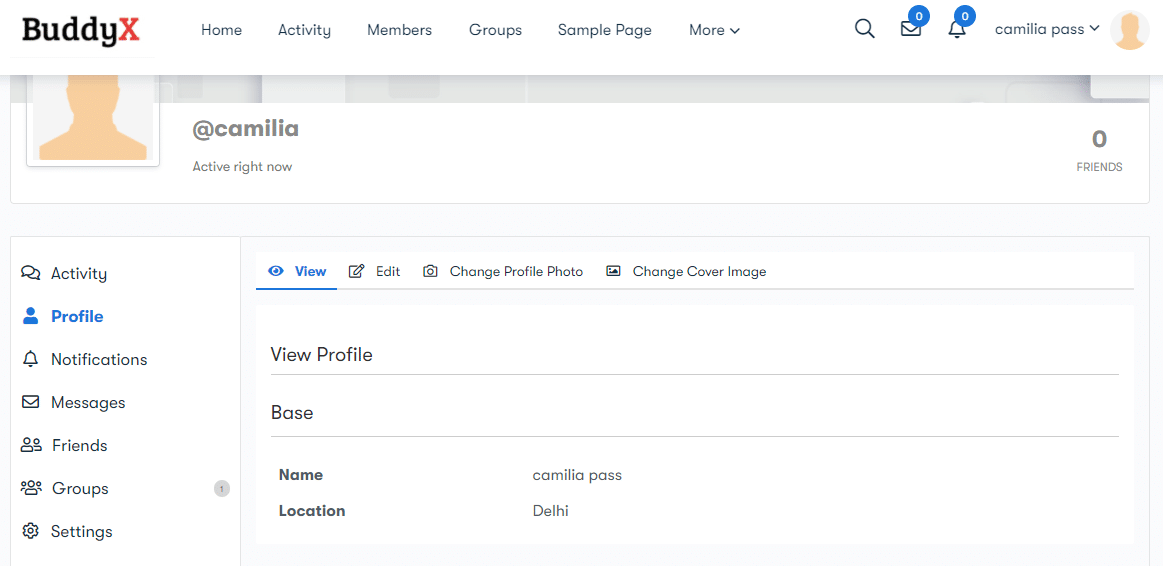Screen dimensions: 1163x566
Task: Open the notifications bell icon in header
Action: (958, 30)
